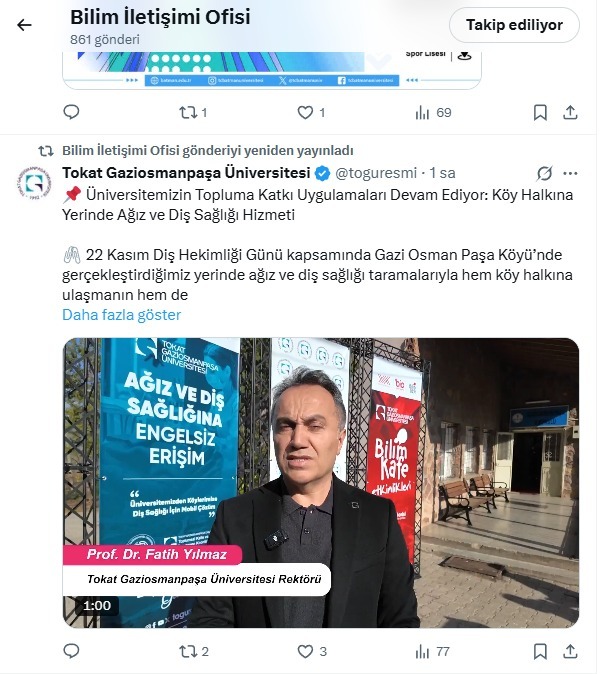Reply to the upper post
The height and width of the screenshot is (674, 605).
pos(71,112)
